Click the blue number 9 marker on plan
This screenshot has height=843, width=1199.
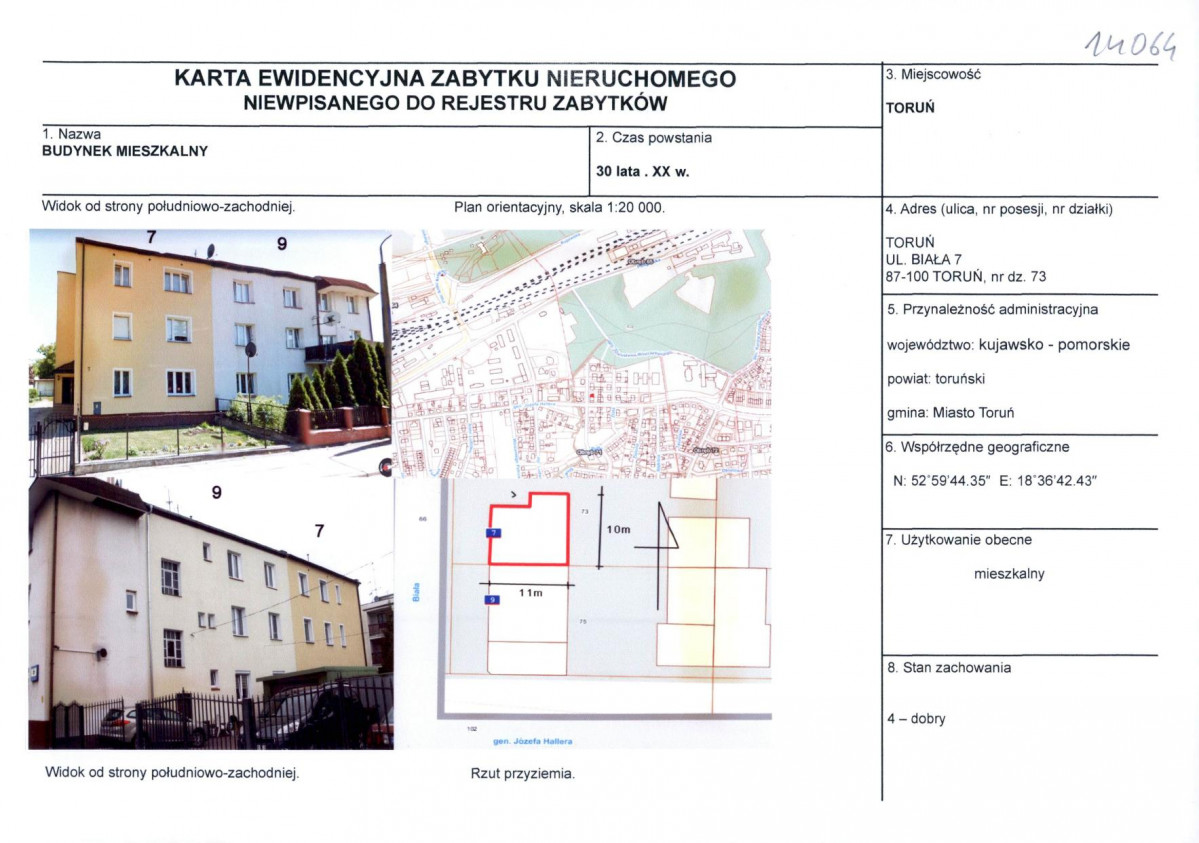tap(492, 600)
